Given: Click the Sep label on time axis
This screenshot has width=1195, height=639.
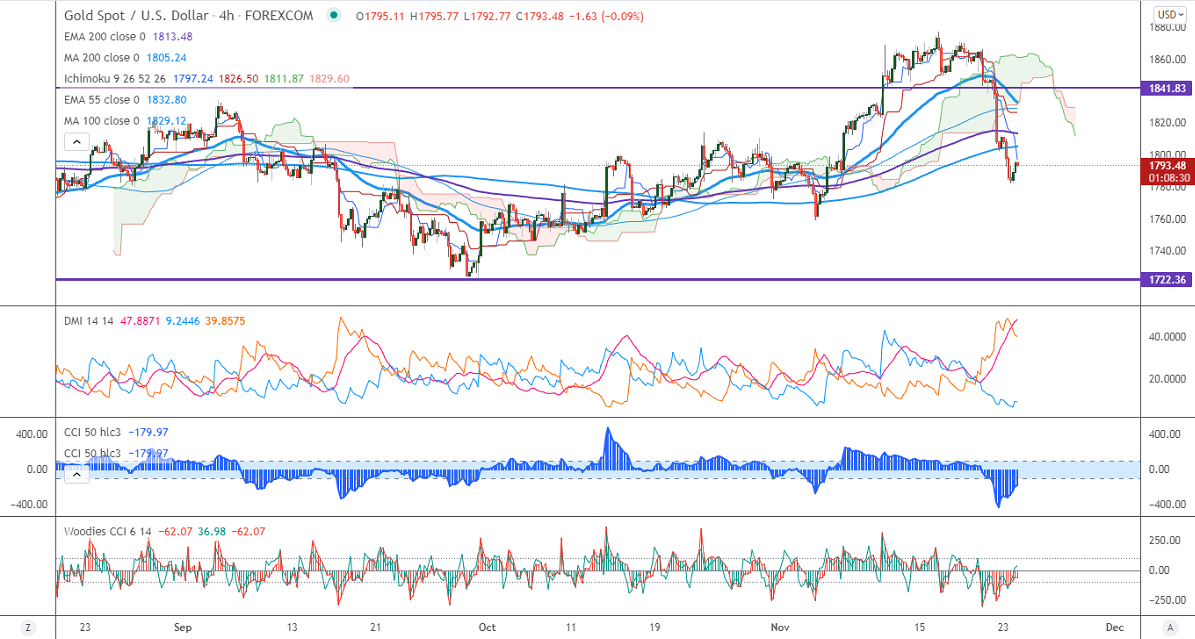Looking at the screenshot, I should point(183,628).
